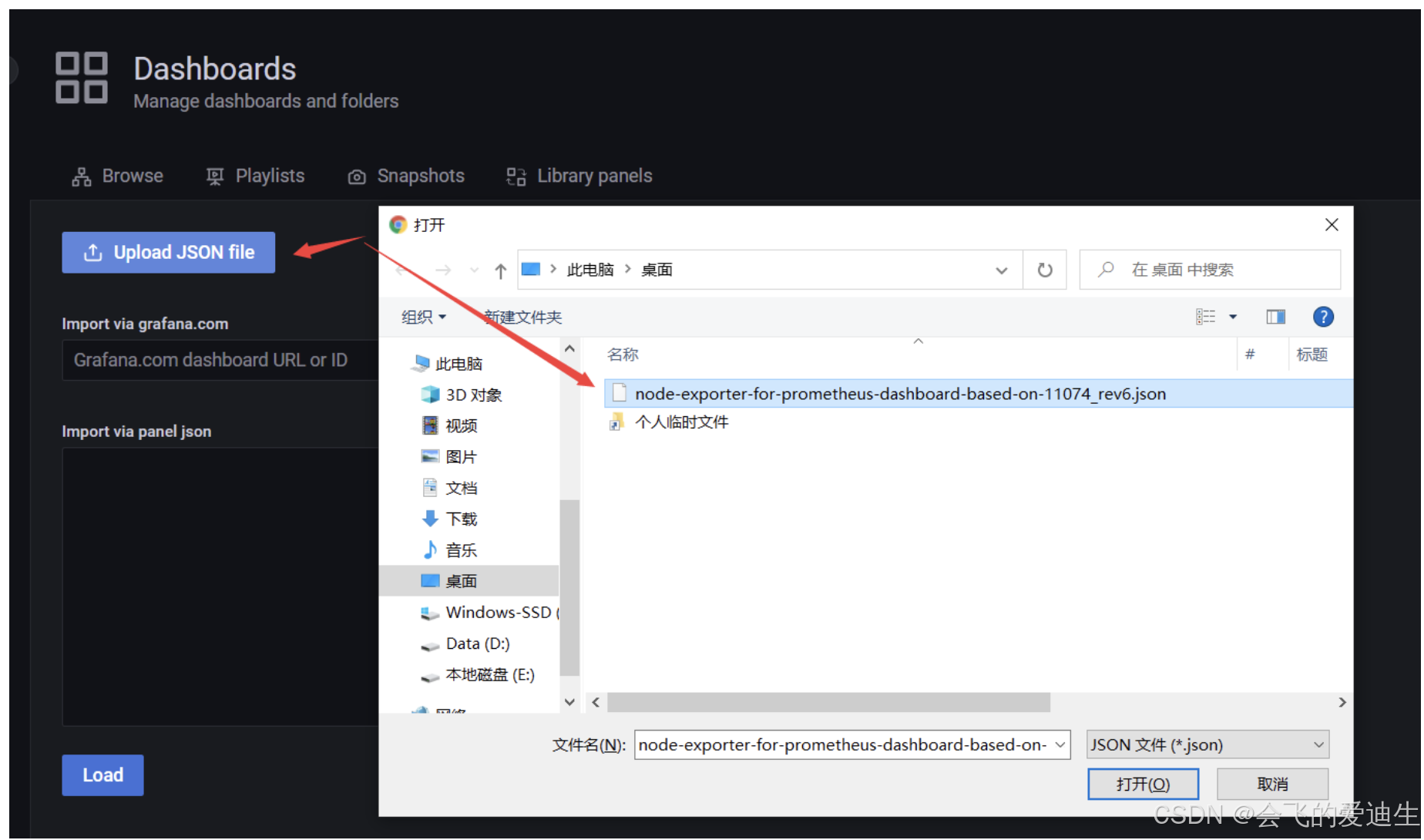Viewport: 1424px width, 840px height.
Task: Click 新建文件夹 to create a folder
Action: 523,317
